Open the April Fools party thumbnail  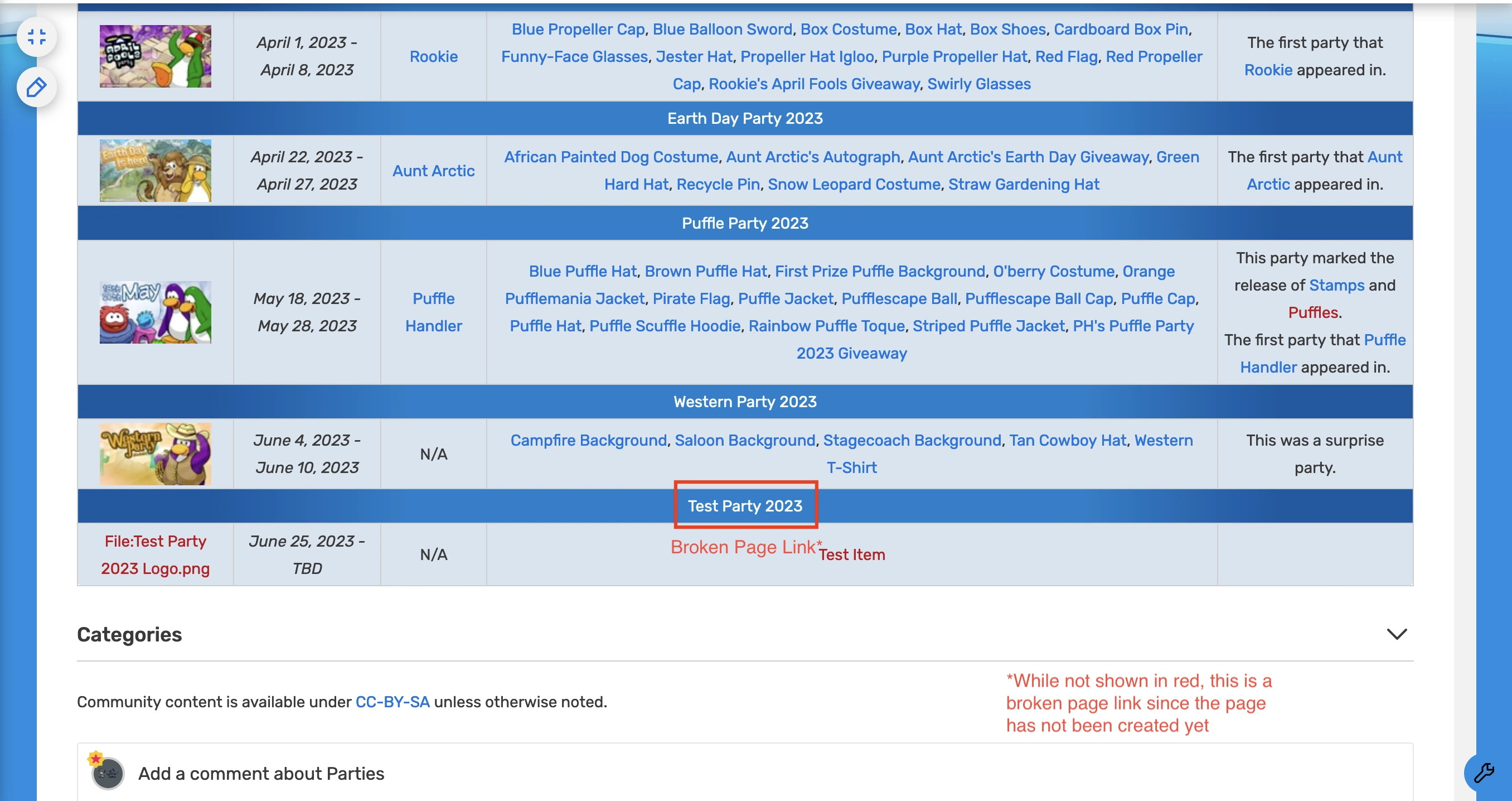155,56
